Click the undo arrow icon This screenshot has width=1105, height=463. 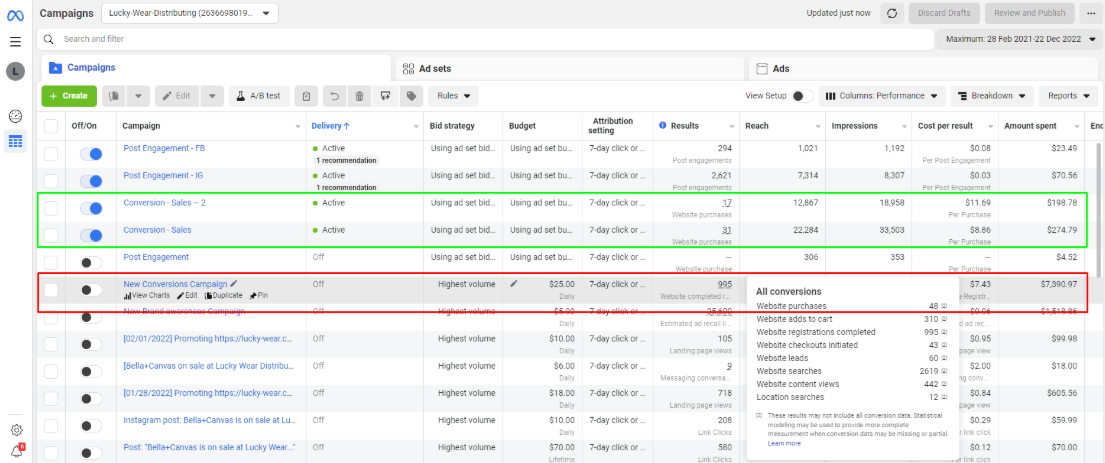[335, 96]
